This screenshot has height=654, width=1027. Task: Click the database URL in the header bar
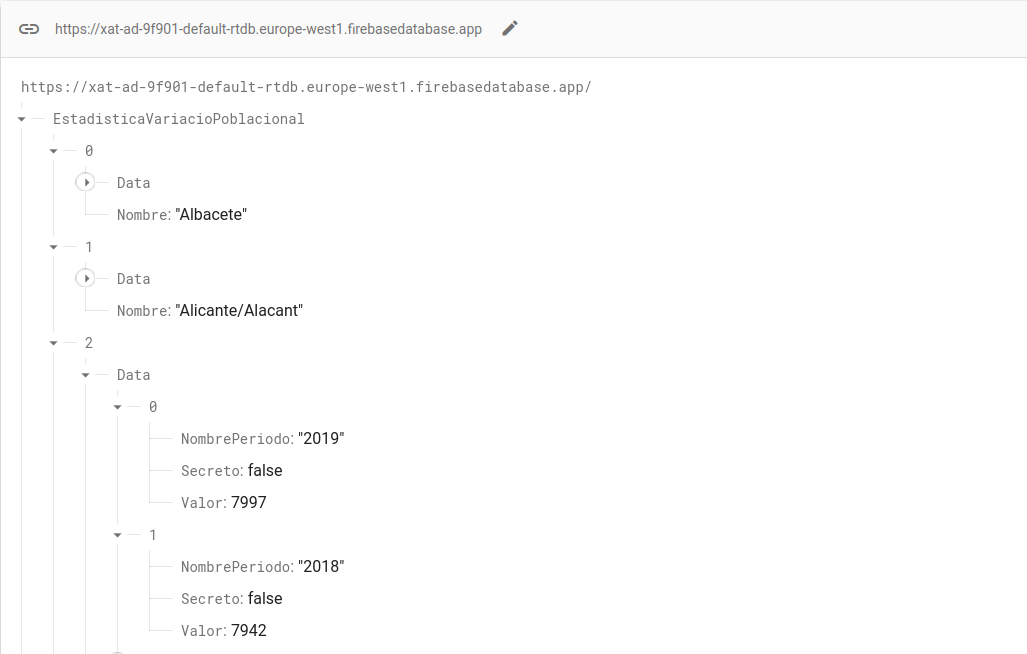[x=268, y=29]
